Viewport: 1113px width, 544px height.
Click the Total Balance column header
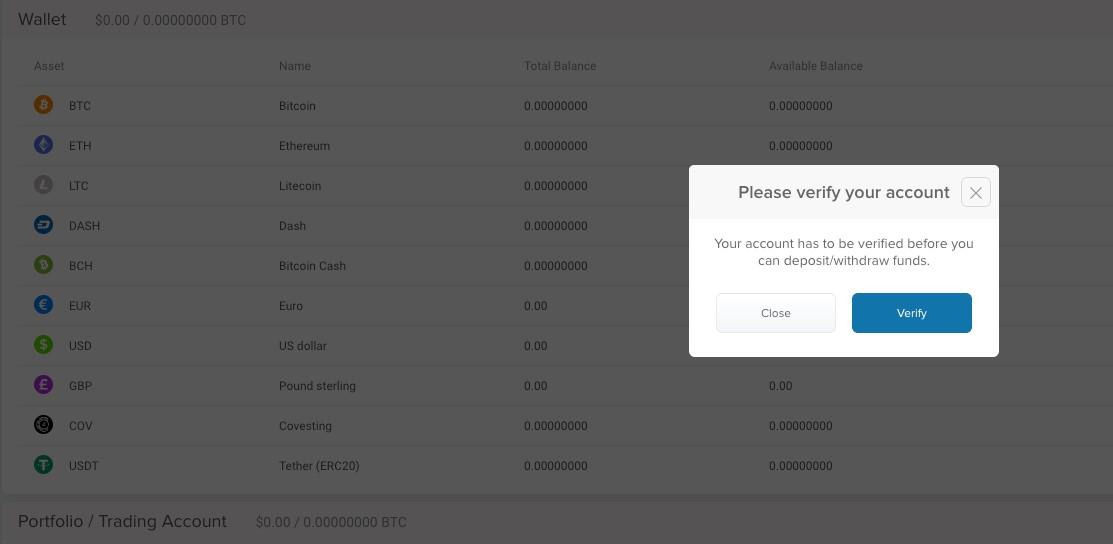click(x=560, y=66)
